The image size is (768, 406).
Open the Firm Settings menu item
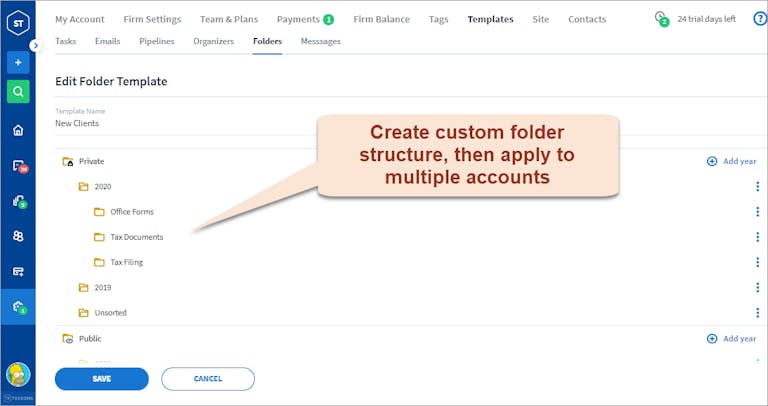click(x=151, y=19)
